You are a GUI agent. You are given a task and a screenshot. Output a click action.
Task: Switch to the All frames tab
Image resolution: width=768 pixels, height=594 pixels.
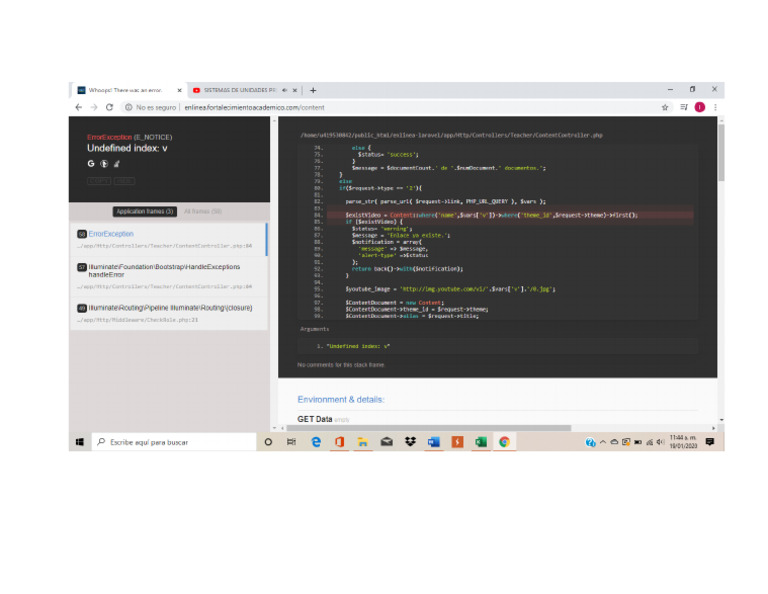(203, 211)
